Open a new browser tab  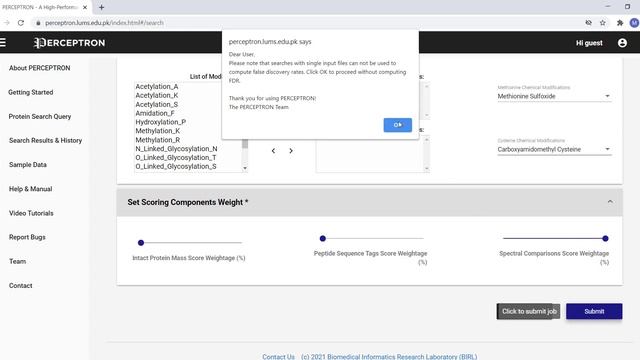pos(101,7)
